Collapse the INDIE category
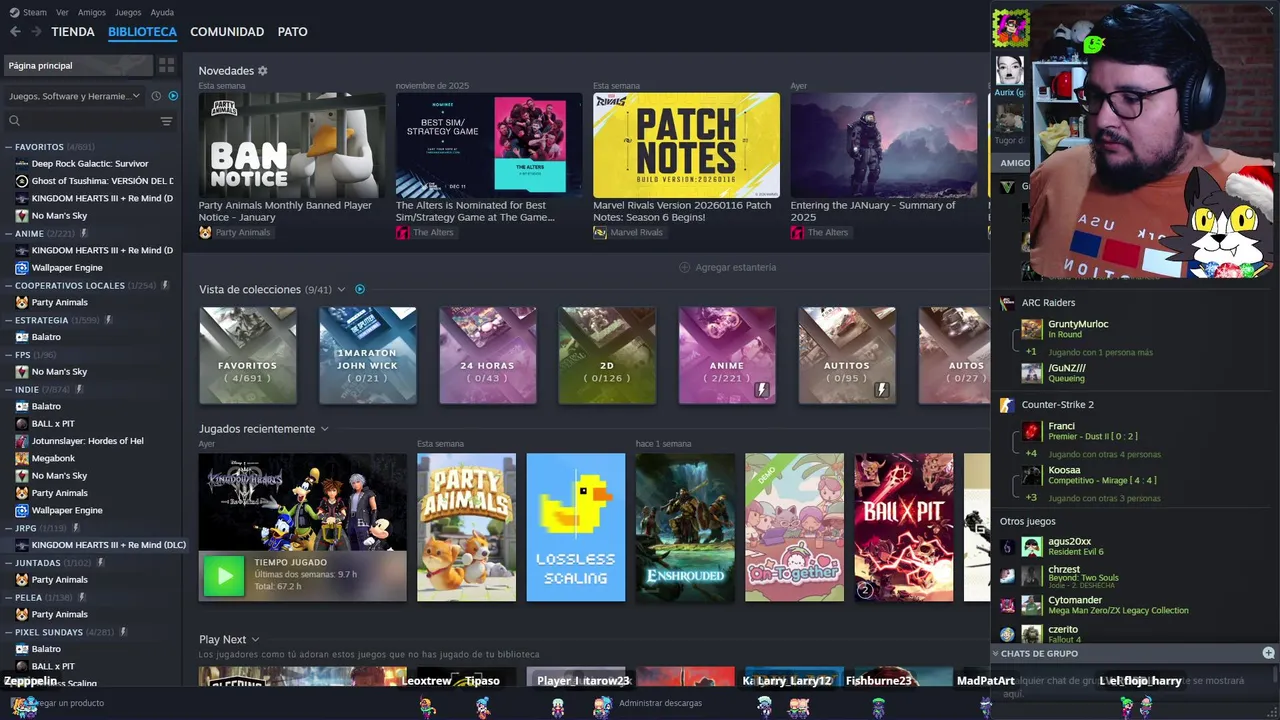 tap(9, 390)
